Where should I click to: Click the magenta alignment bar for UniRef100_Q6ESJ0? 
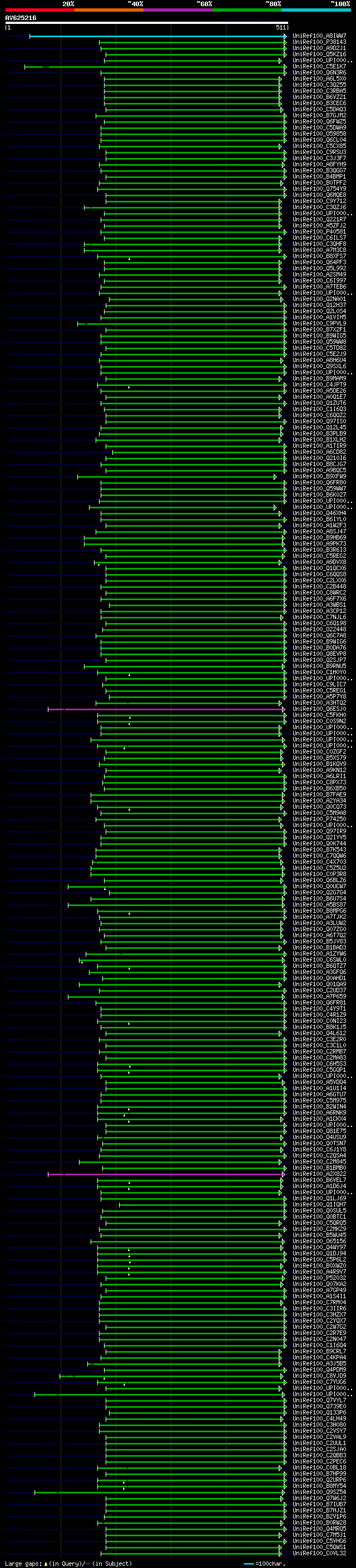[x=166, y=709]
